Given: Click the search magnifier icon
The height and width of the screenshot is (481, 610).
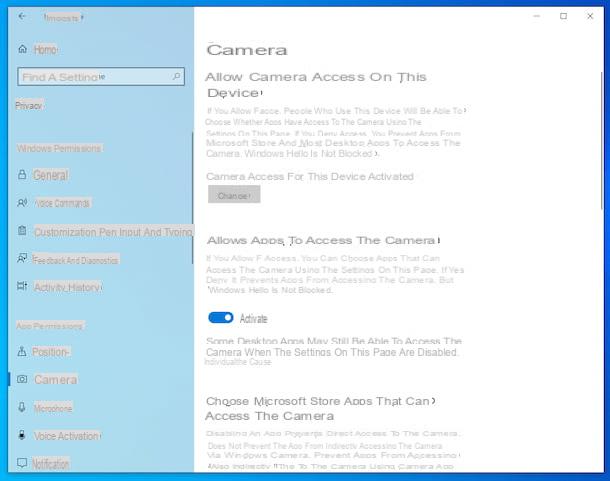Looking at the screenshot, I should pos(176,76).
